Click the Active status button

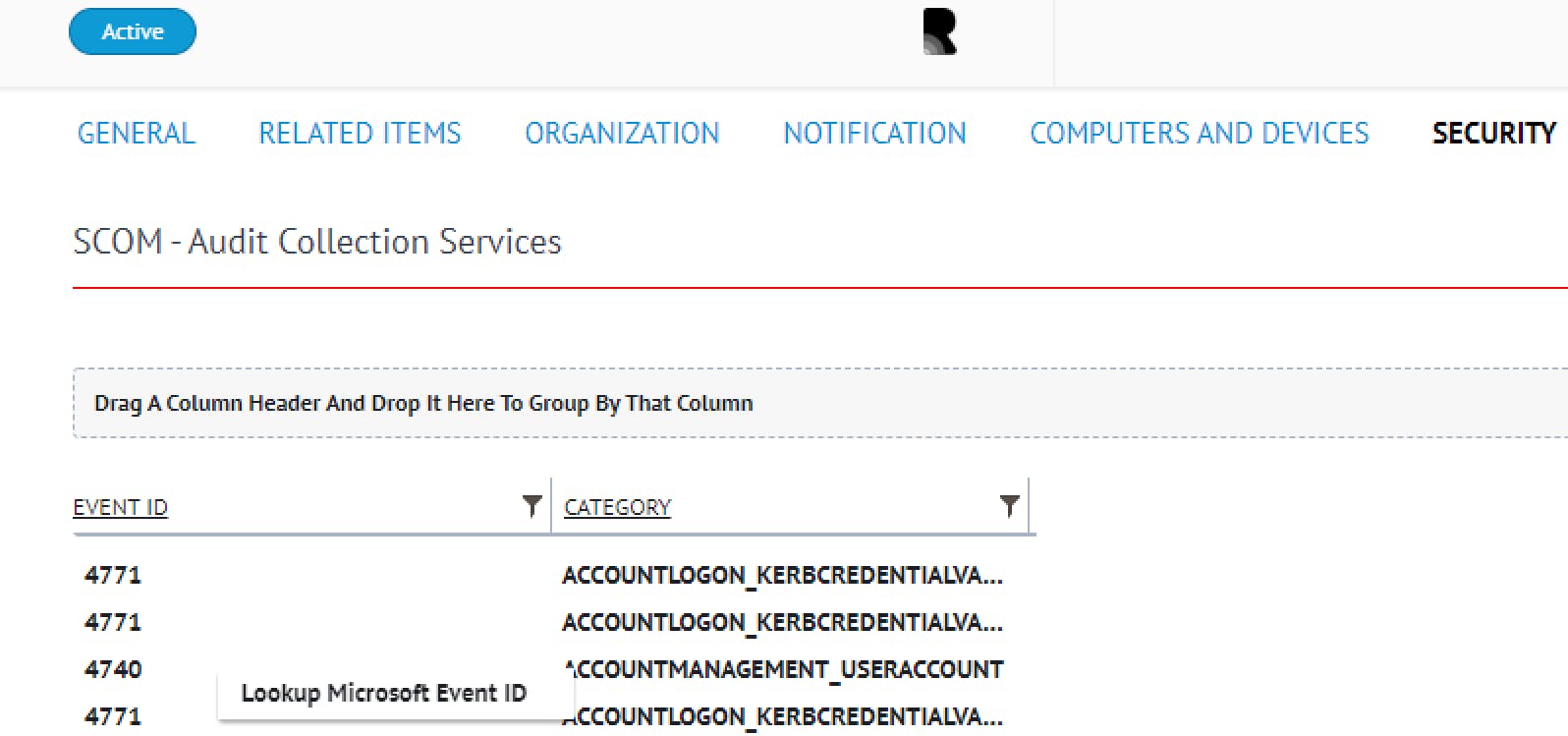click(133, 31)
